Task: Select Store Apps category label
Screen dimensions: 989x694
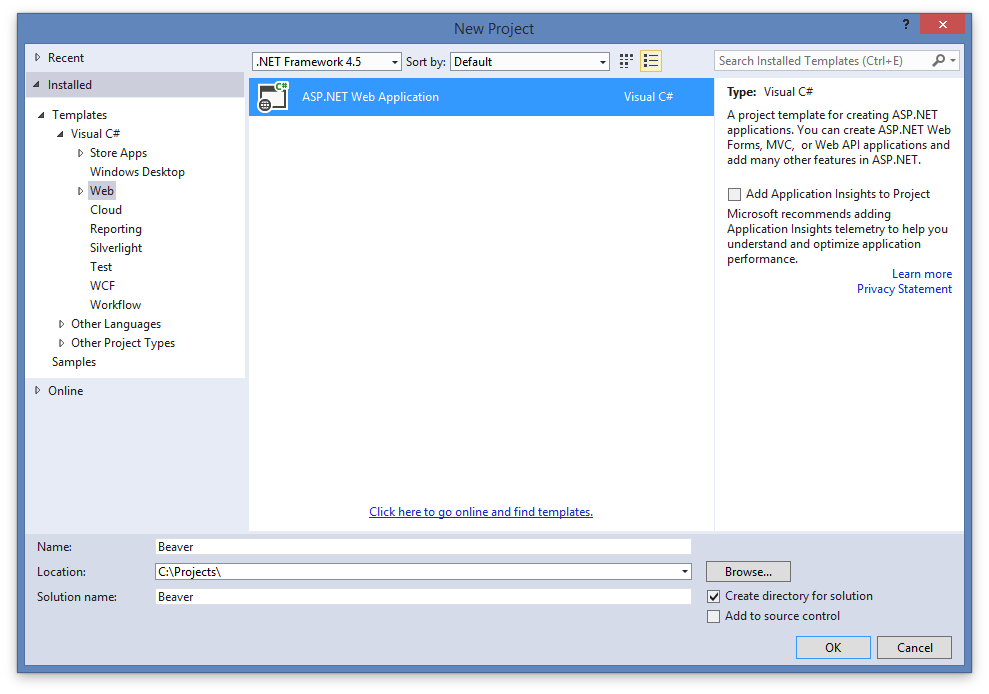Action: tap(118, 153)
